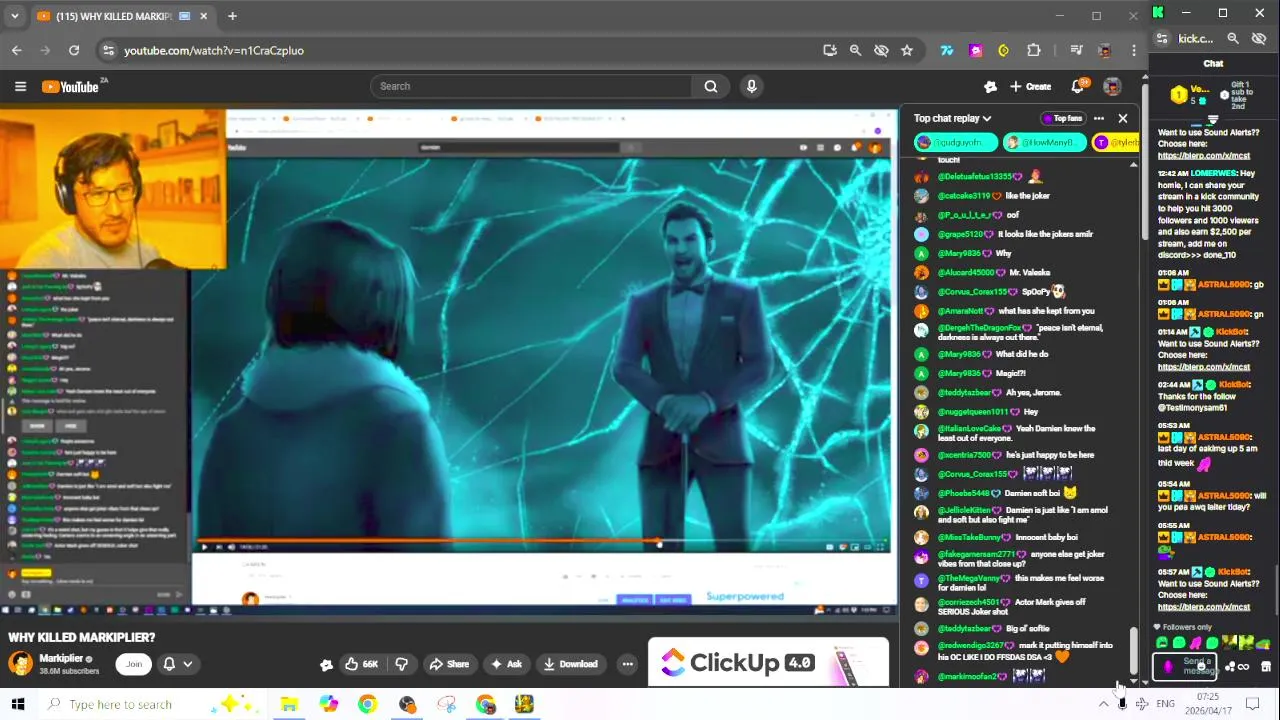Open the Chrome extensions puzzle icon
Screen dimensions: 1280x720
[1034, 50]
